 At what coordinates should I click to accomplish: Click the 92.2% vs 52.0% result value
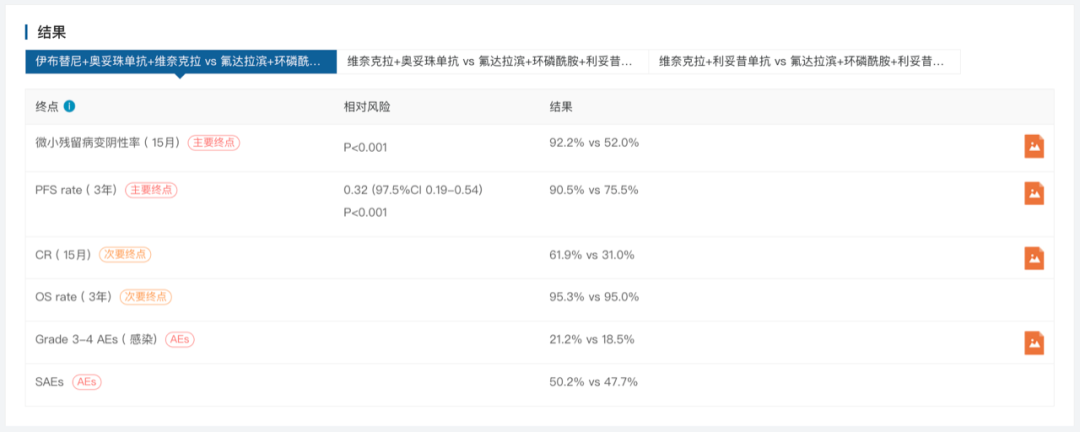[594, 143]
